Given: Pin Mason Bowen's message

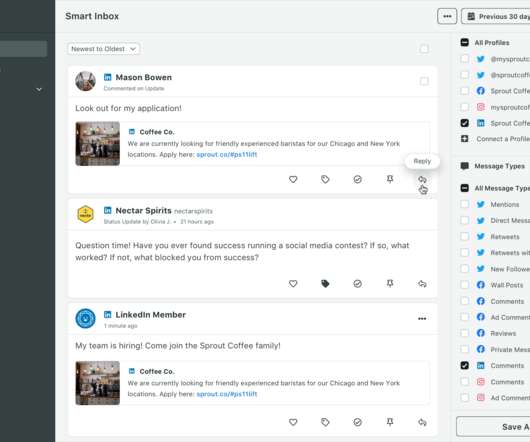Looking at the screenshot, I should (390, 179).
